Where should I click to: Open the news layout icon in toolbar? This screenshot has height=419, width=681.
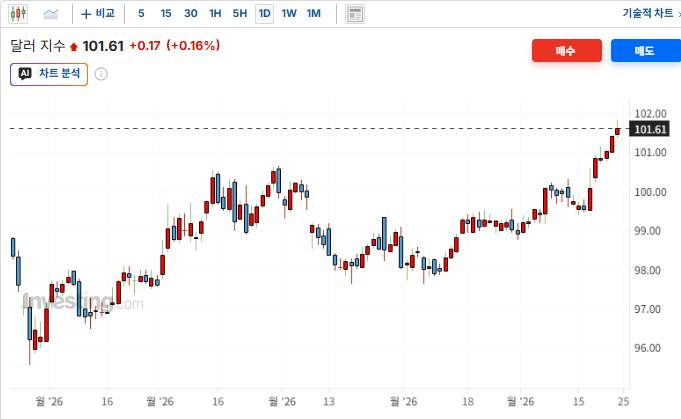click(355, 14)
